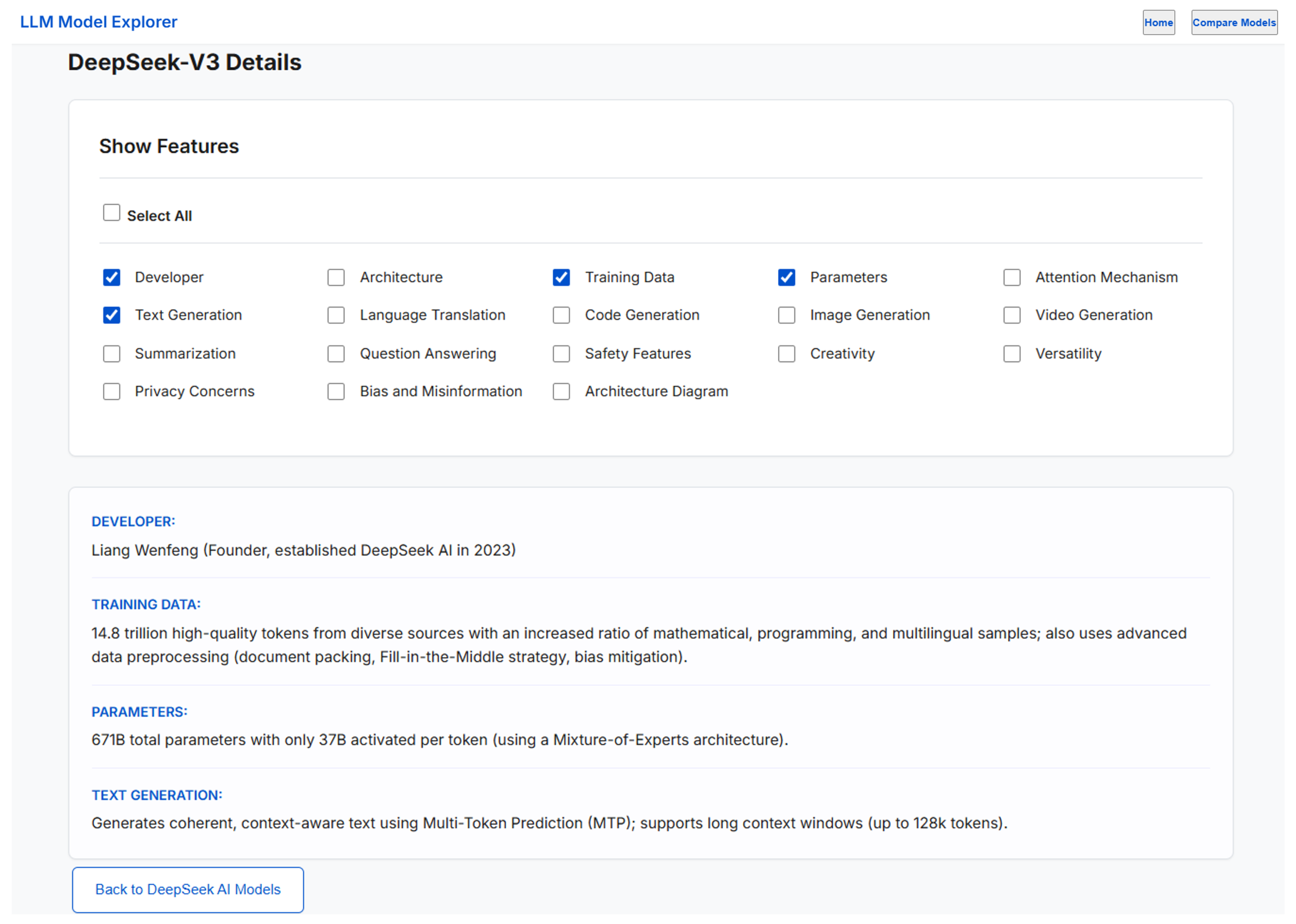Check the Summarization checkbox

pyautogui.click(x=112, y=353)
